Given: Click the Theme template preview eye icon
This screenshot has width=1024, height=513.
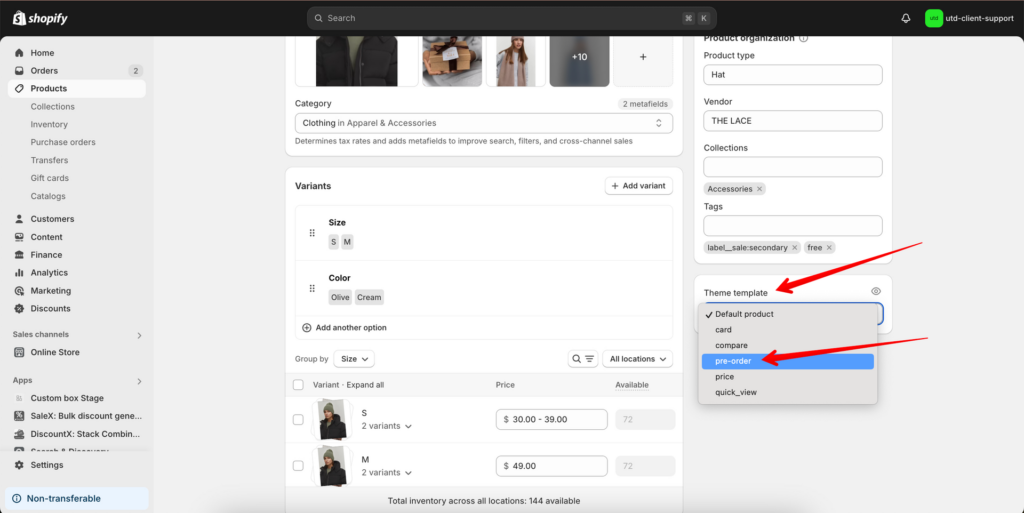Looking at the screenshot, I should 876,292.
